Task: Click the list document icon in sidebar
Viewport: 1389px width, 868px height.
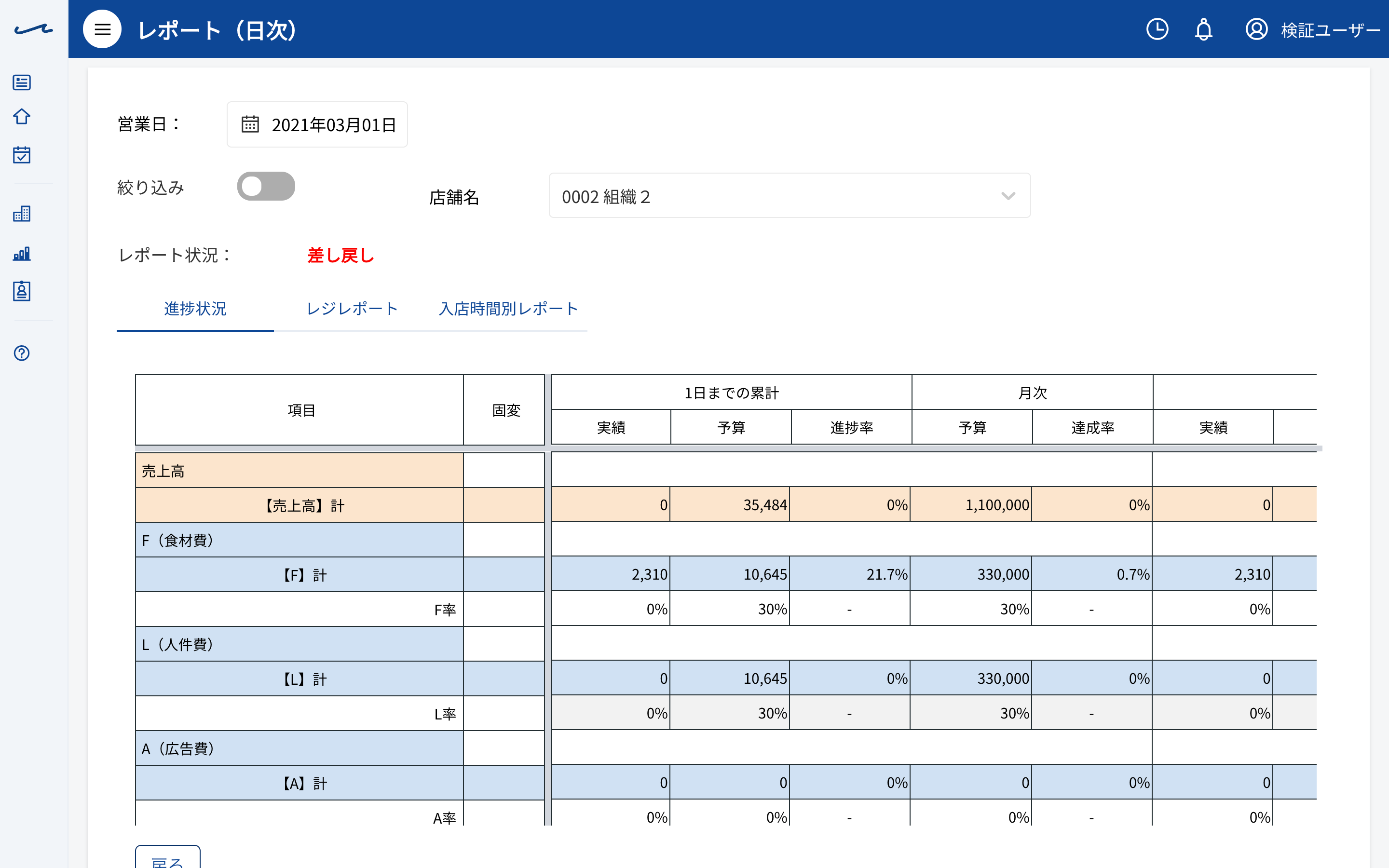Action: [x=22, y=82]
